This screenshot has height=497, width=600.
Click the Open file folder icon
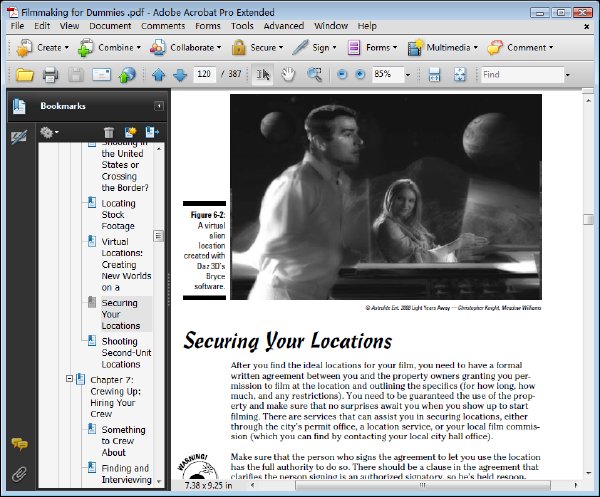pyautogui.click(x=25, y=75)
